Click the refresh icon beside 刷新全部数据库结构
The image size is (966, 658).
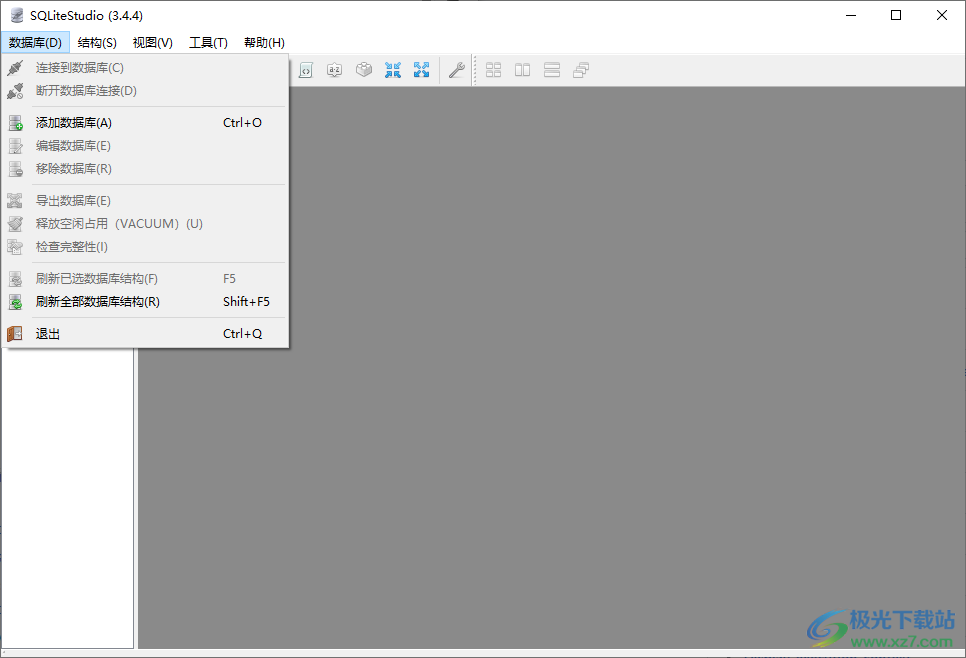(16, 301)
